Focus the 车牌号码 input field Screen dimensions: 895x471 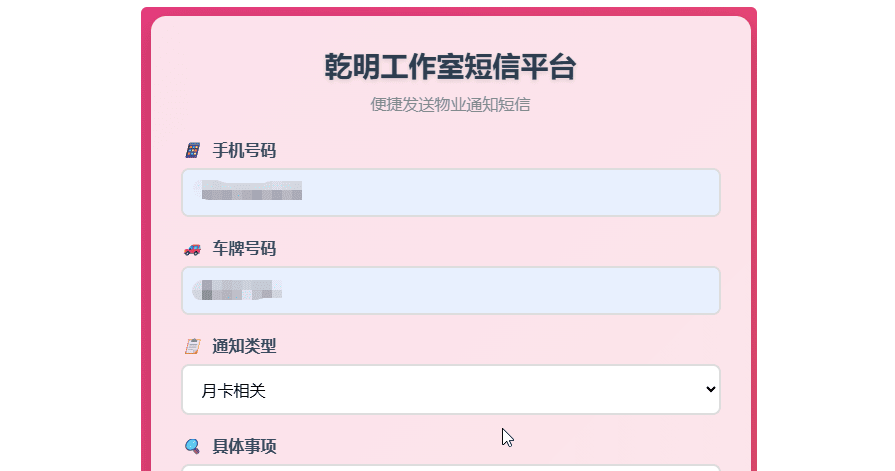pos(500,290)
